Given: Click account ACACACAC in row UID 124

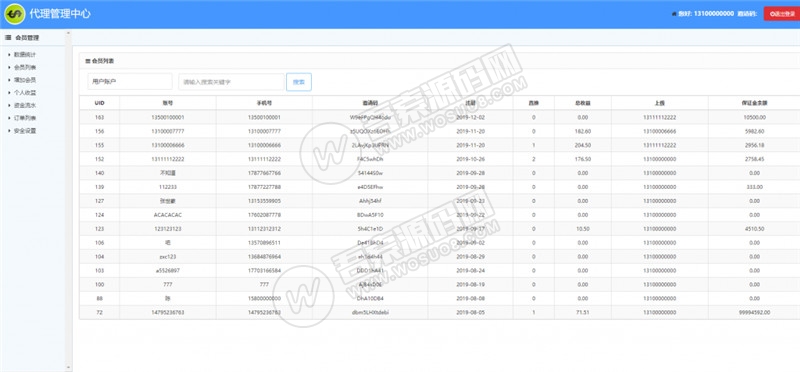Looking at the screenshot, I should [x=167, y=215].
